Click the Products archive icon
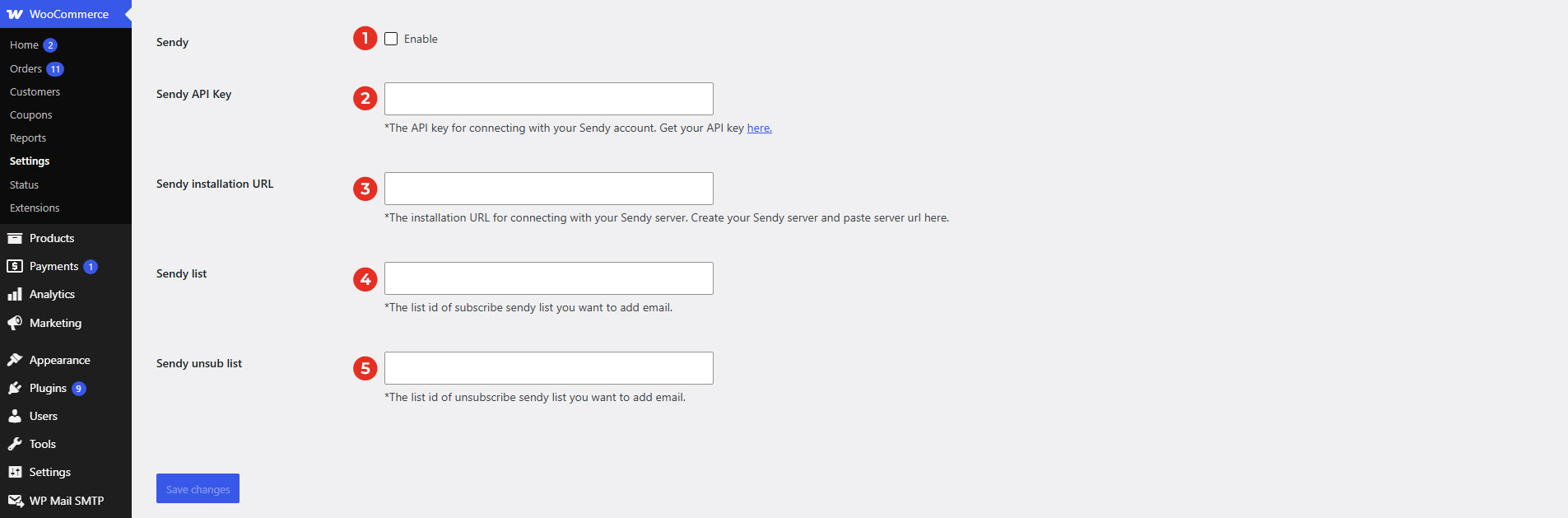The height and width of the screenshot is (518, 1568). point(15,238)
